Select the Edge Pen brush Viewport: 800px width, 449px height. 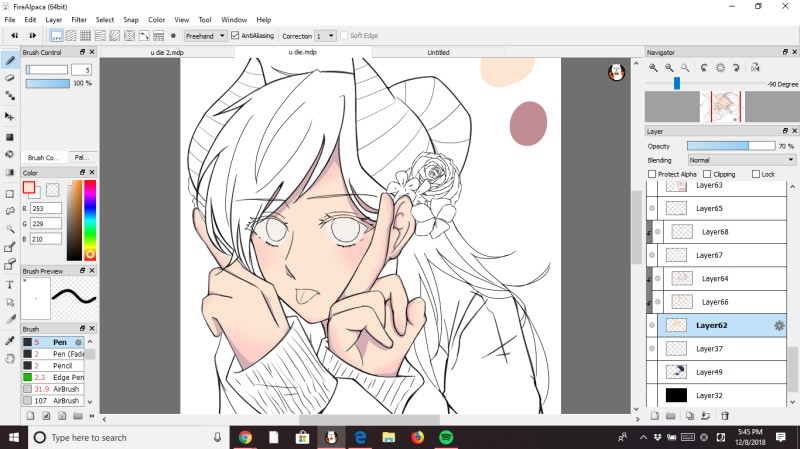53,378
